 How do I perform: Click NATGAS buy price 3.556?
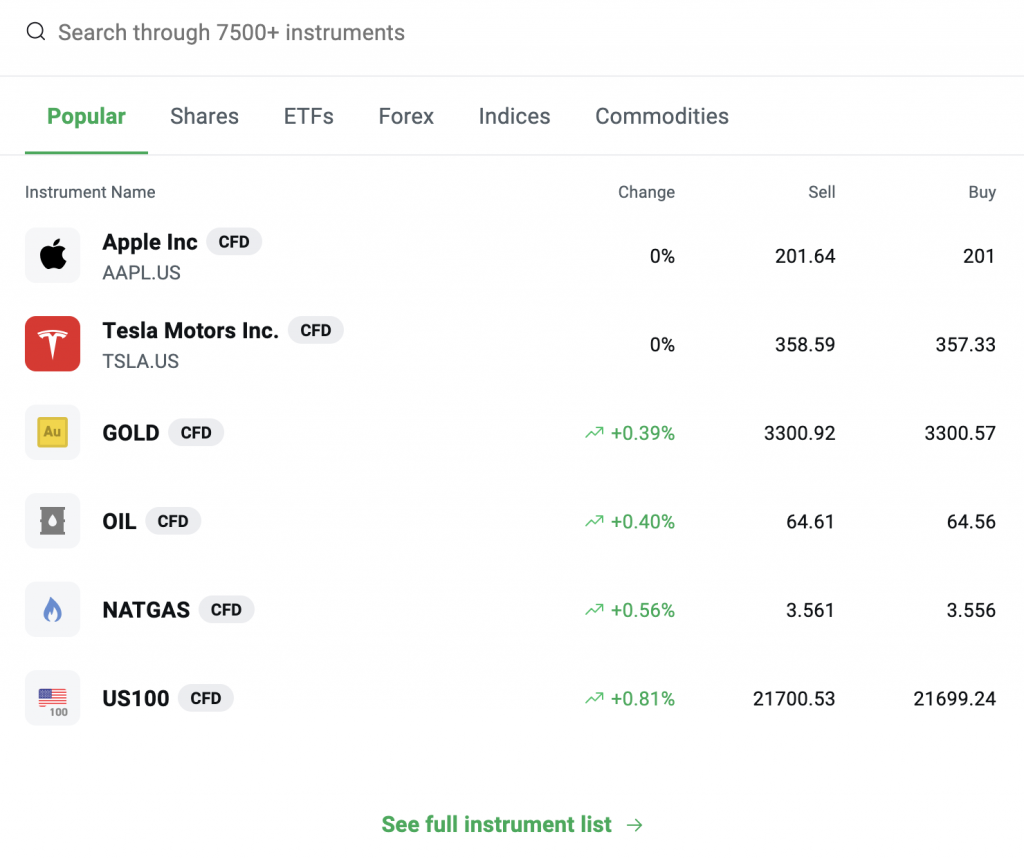971,610
